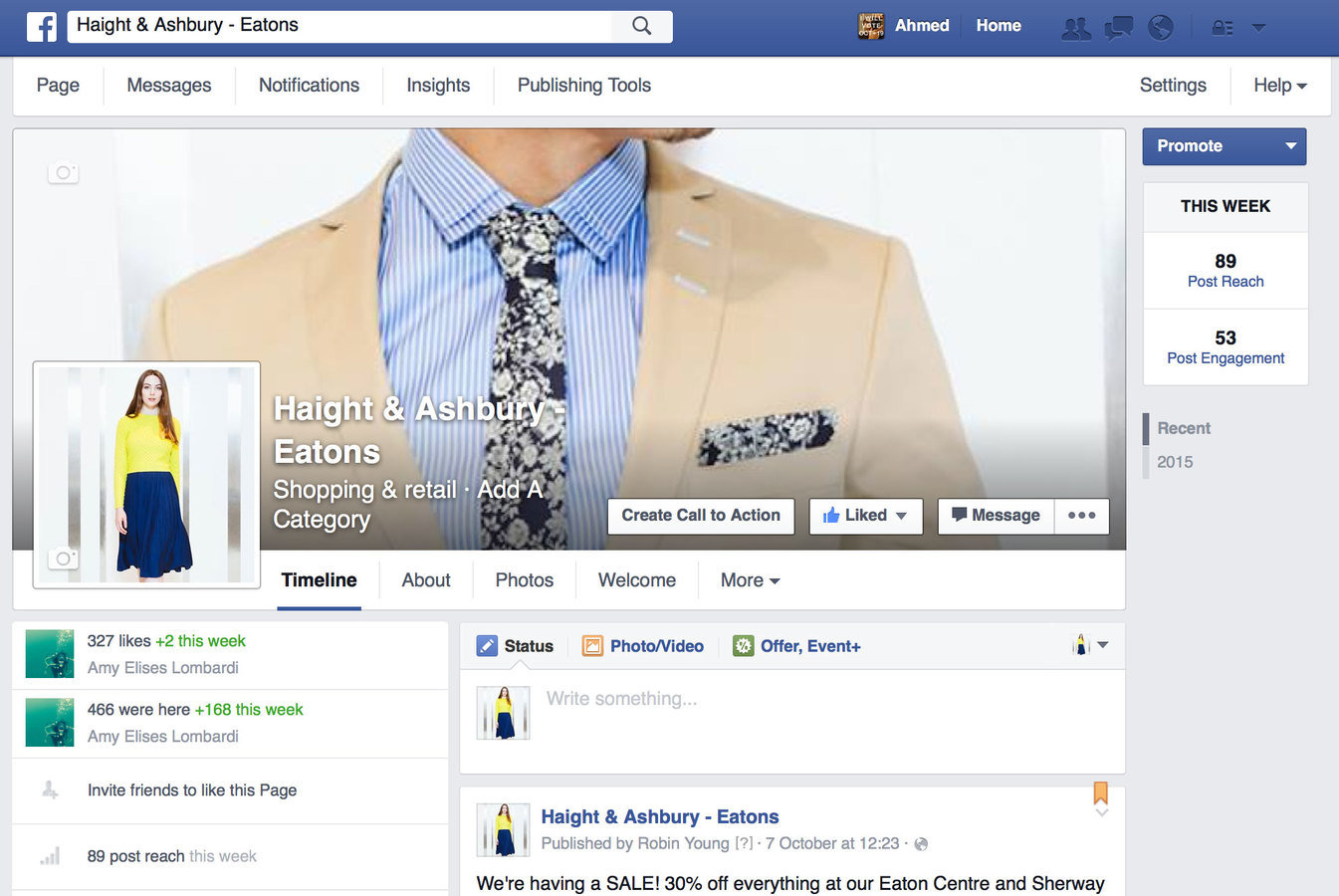This screenshot has width=1339, height=896.
Task: Click Add A Category link
Action: tap(408, 504)
